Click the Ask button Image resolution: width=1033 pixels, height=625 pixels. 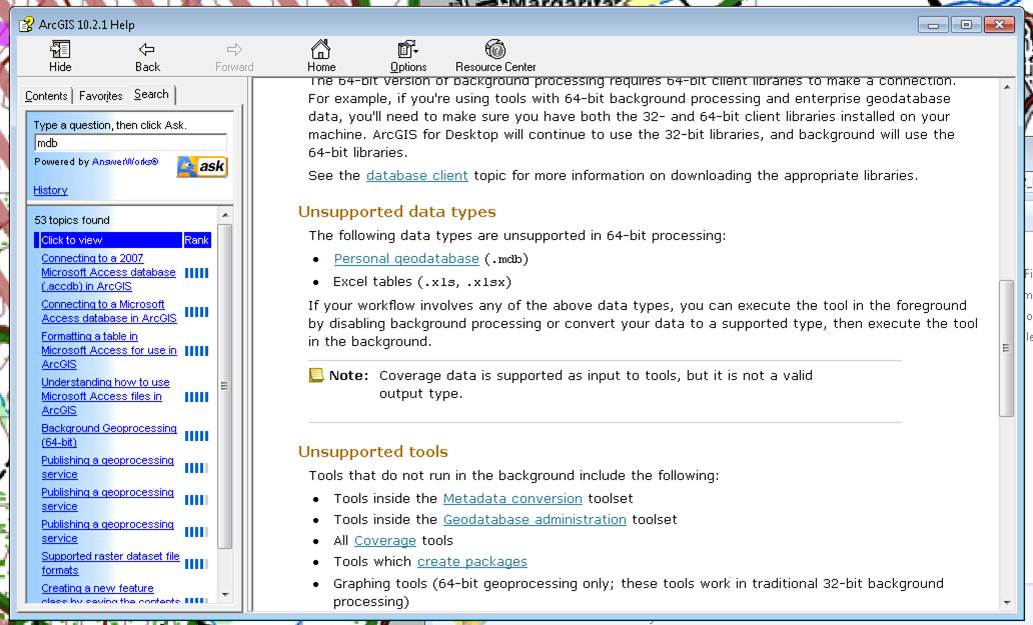click(x=202, y=167)
